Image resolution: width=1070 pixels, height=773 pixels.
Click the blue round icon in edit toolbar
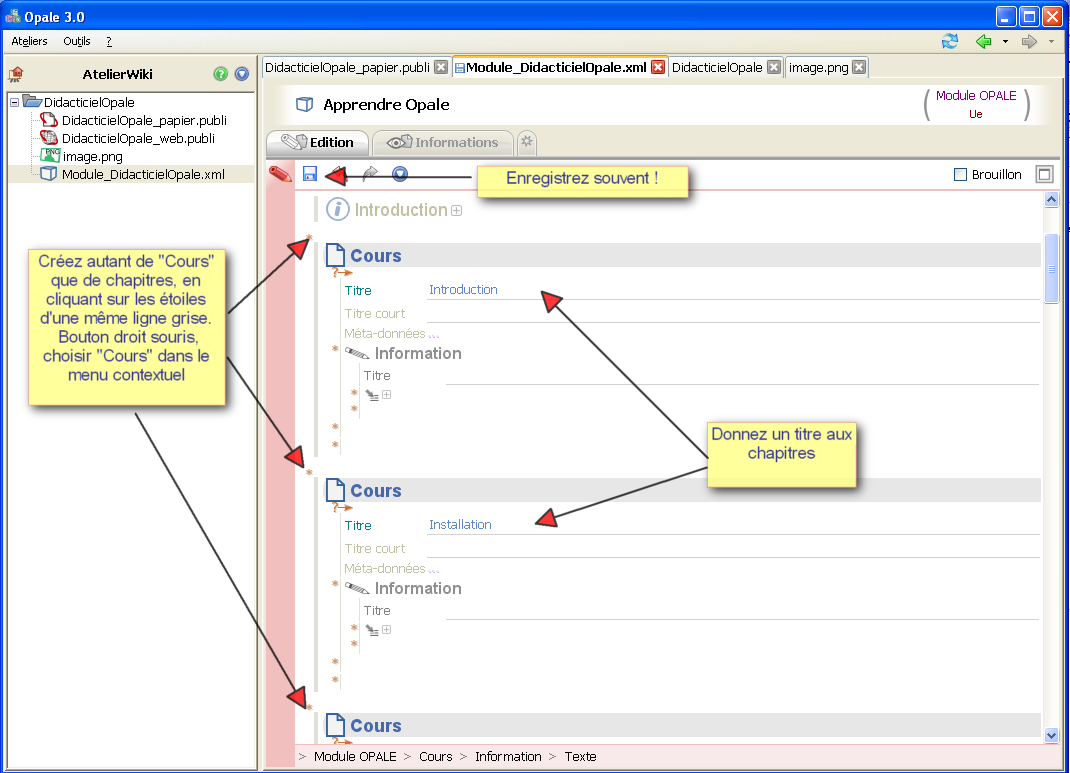400,174
